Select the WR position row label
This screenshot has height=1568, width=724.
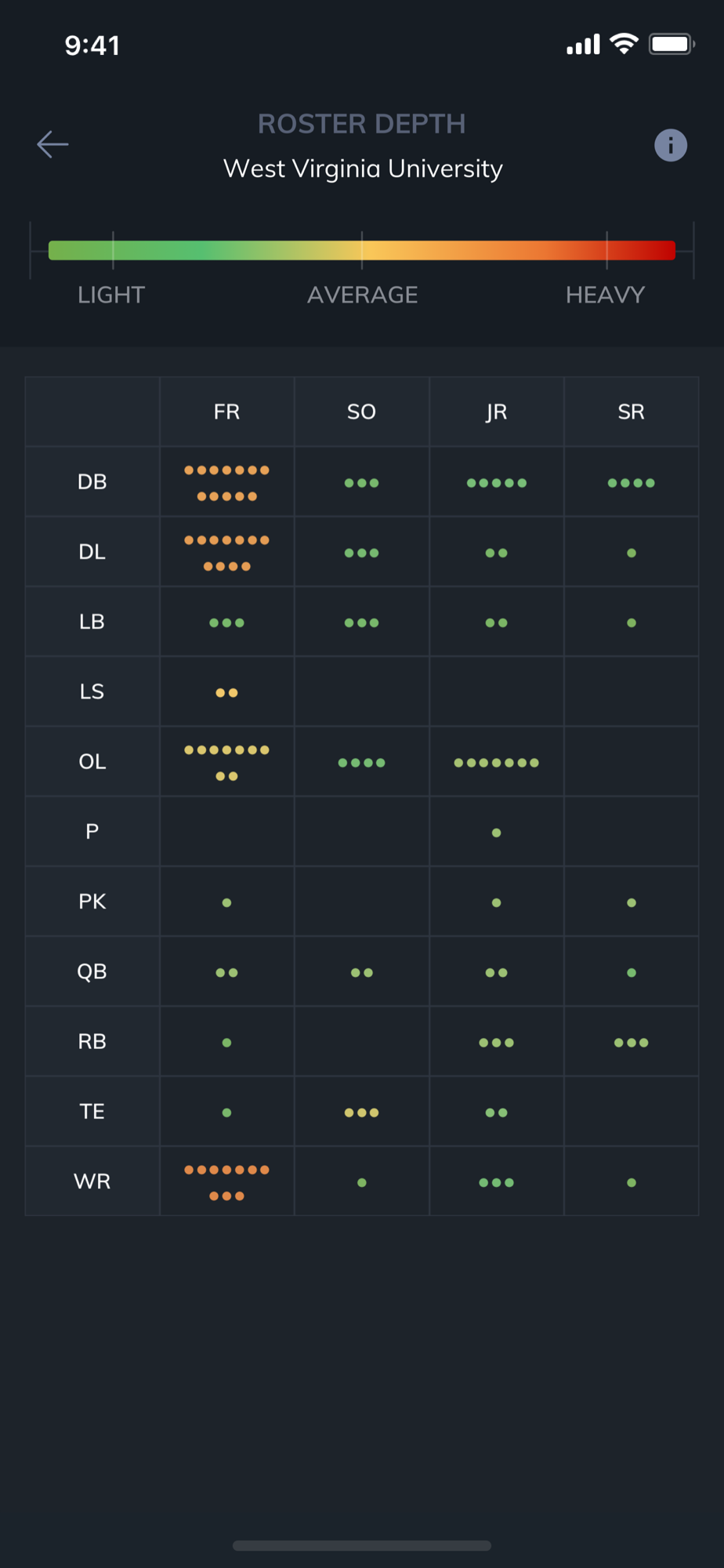point(92,1181)
